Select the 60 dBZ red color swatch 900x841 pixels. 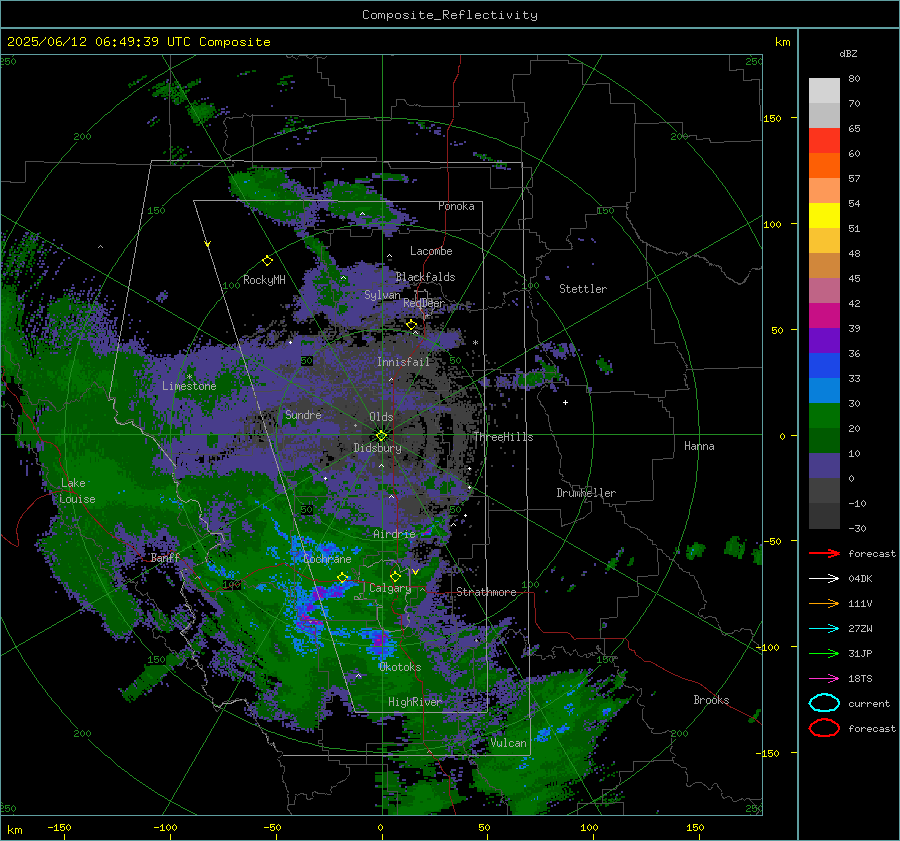(824, 141)
